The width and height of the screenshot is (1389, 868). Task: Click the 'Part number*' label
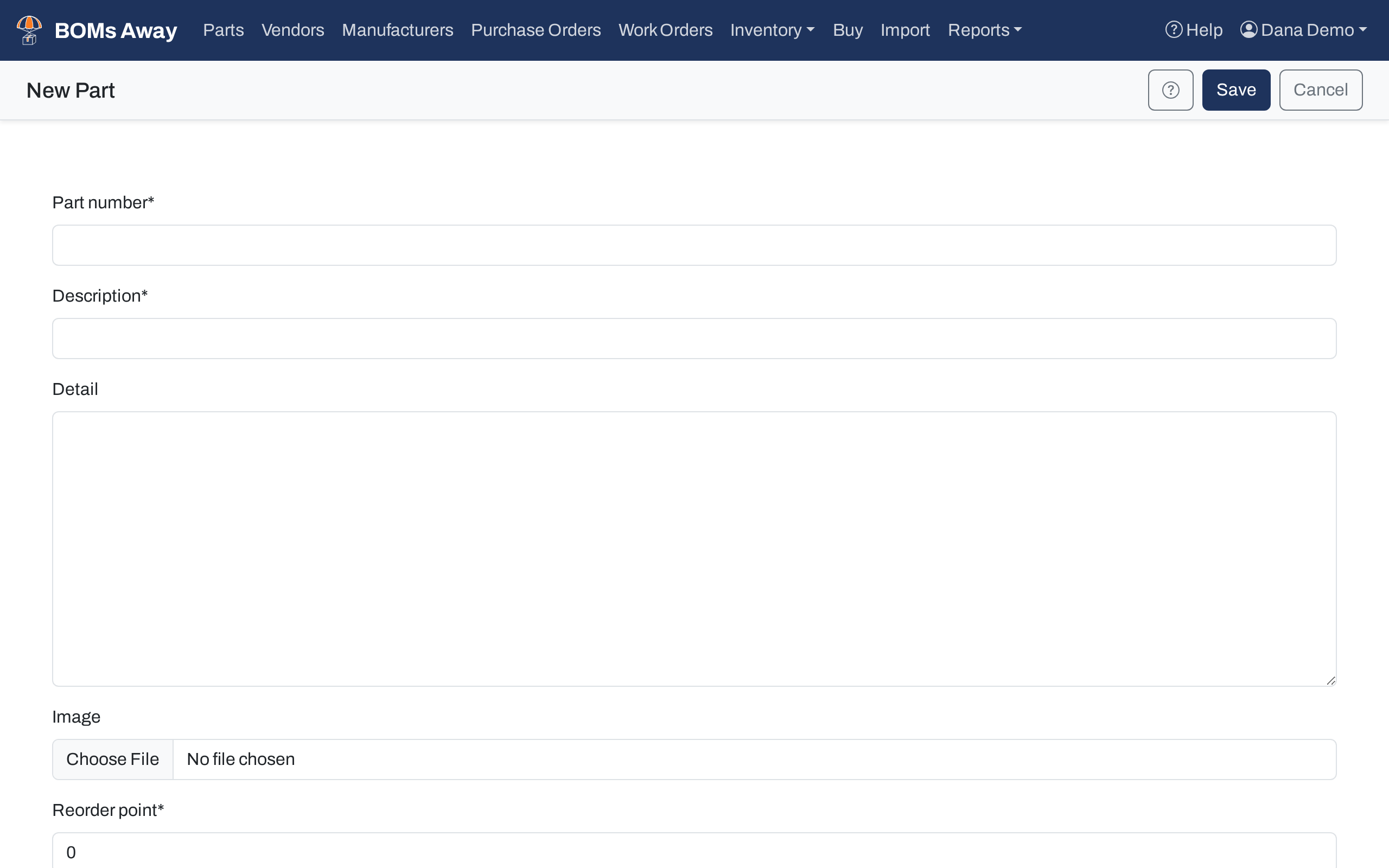103,203
